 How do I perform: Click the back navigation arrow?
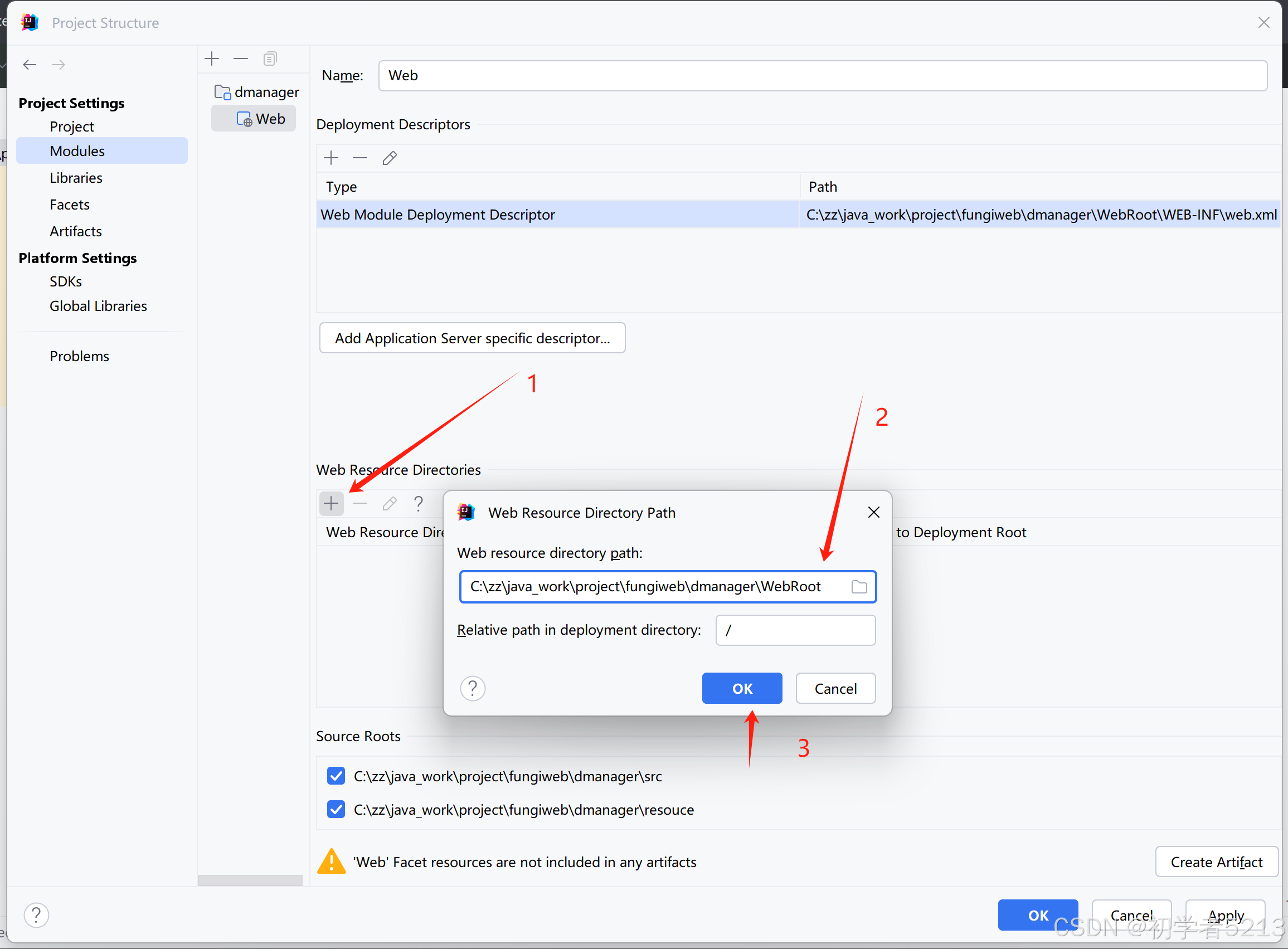click(30, 64)
